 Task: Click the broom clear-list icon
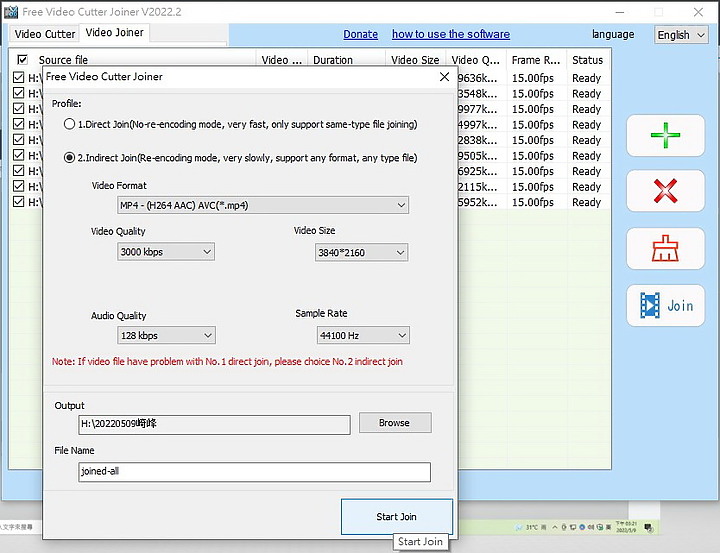665,248
